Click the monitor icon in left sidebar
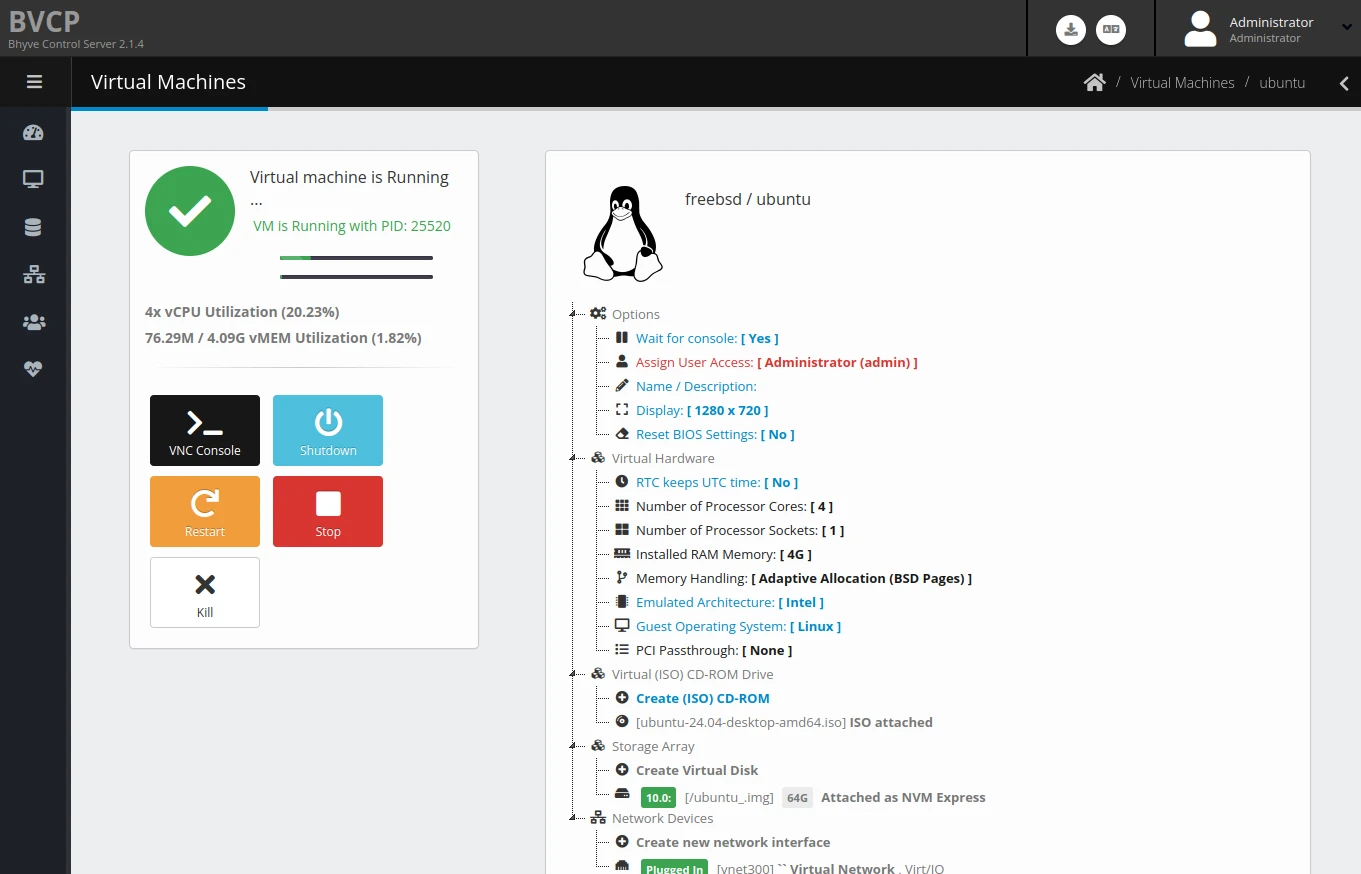 [x=33, y=180]
